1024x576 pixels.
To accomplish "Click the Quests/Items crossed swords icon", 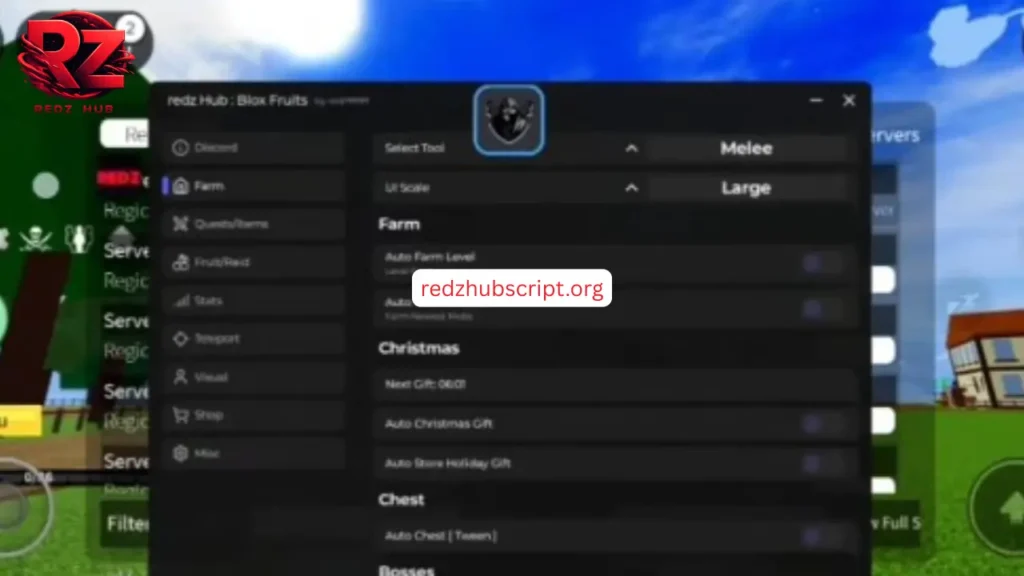I will [180, 224].
